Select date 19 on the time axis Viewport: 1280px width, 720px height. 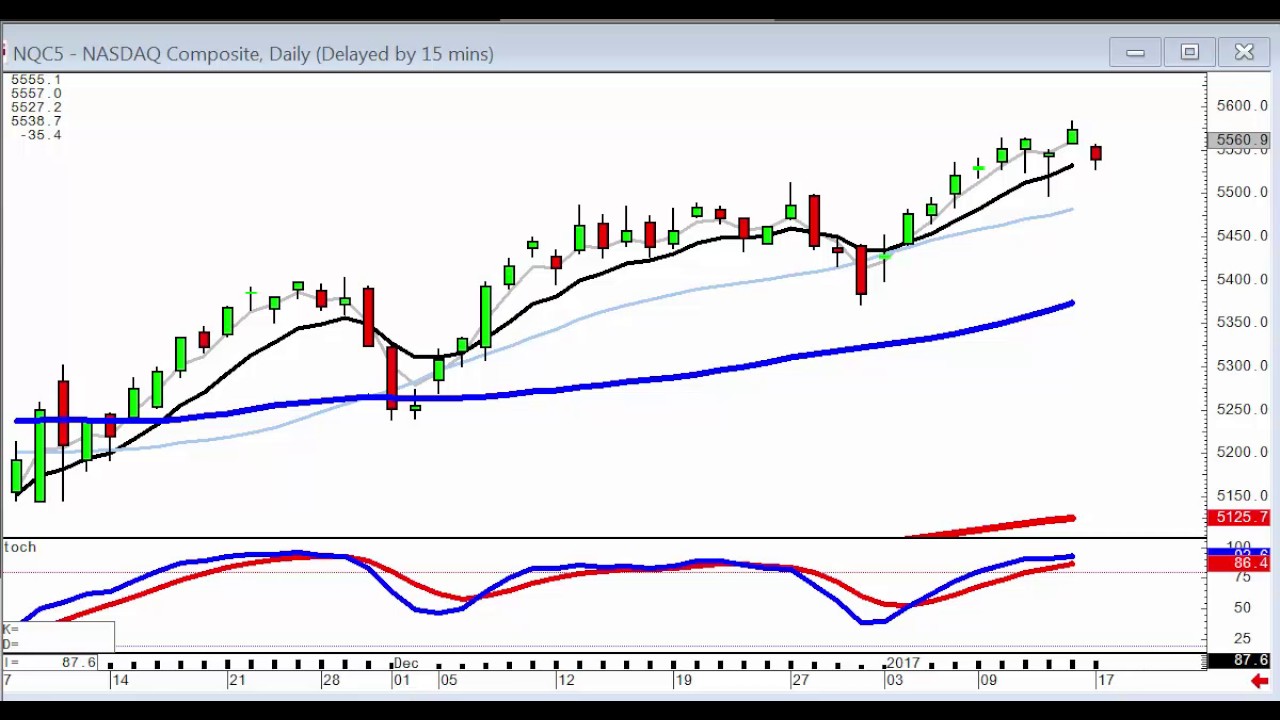683,680
